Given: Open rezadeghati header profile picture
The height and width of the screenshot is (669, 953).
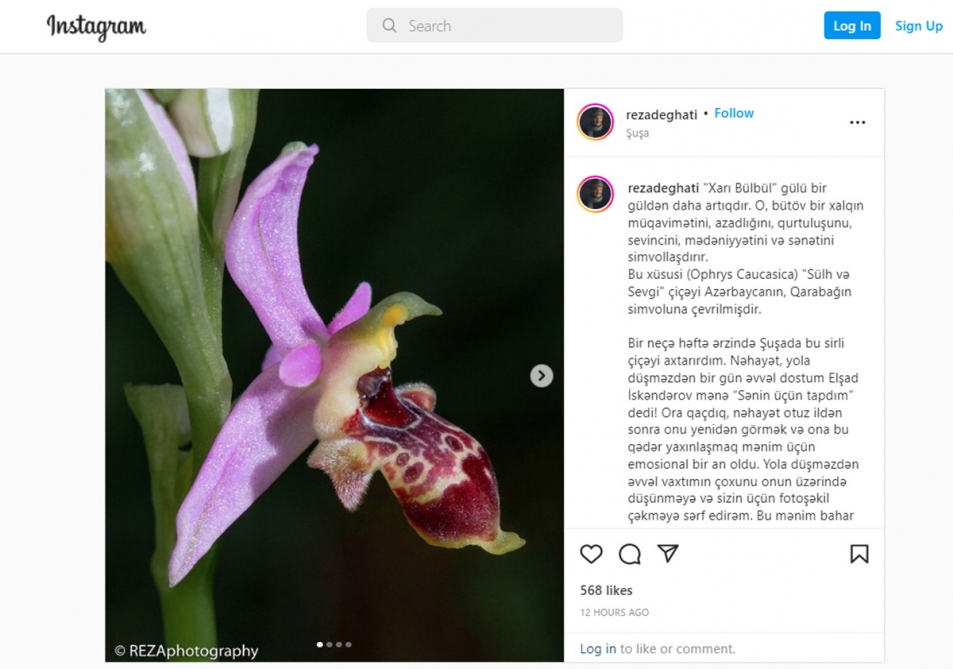Looking at the screenshot, I should pyautogui.click(x=595, y=122).
